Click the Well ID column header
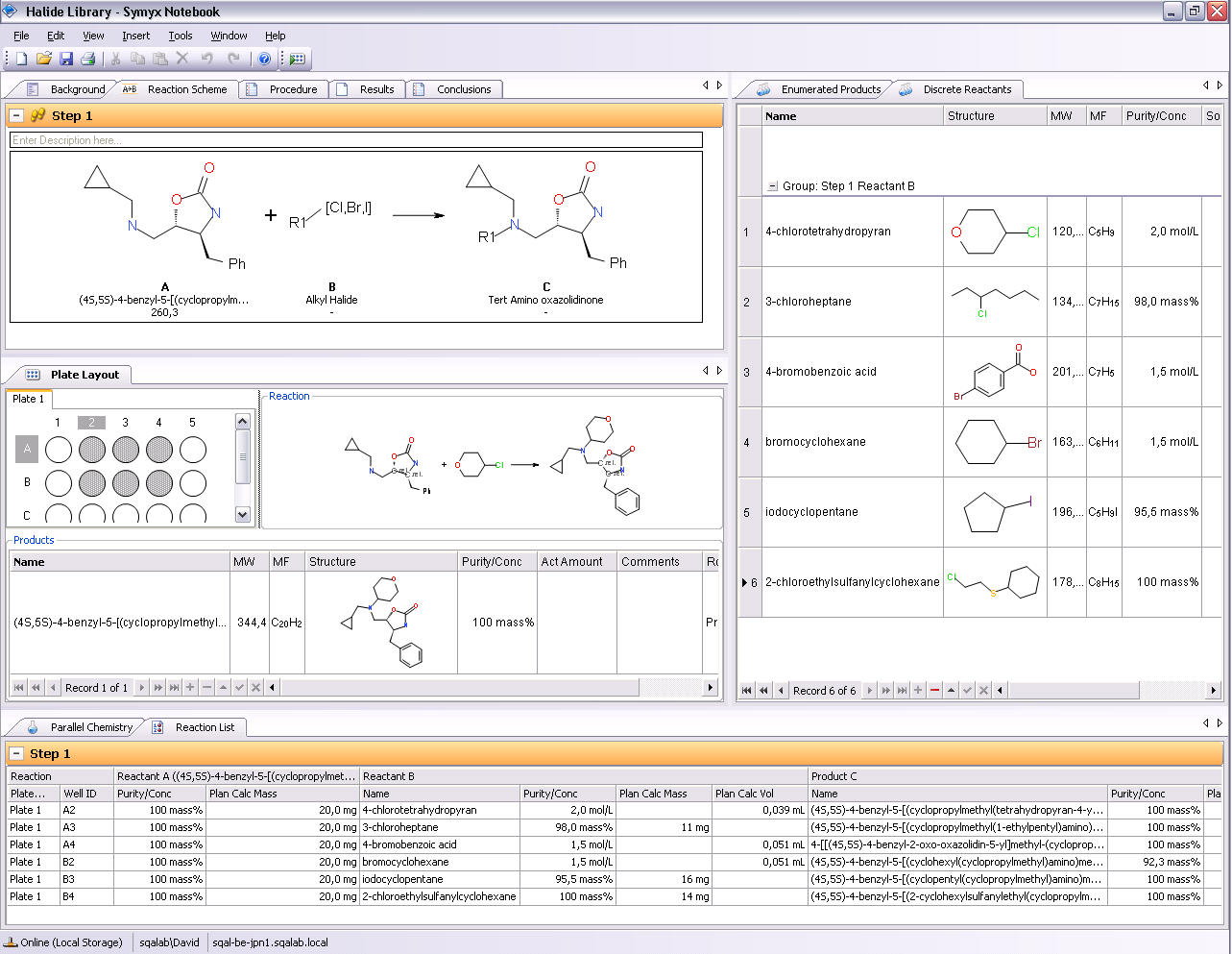1232x954 pixels. pos(86,794)
